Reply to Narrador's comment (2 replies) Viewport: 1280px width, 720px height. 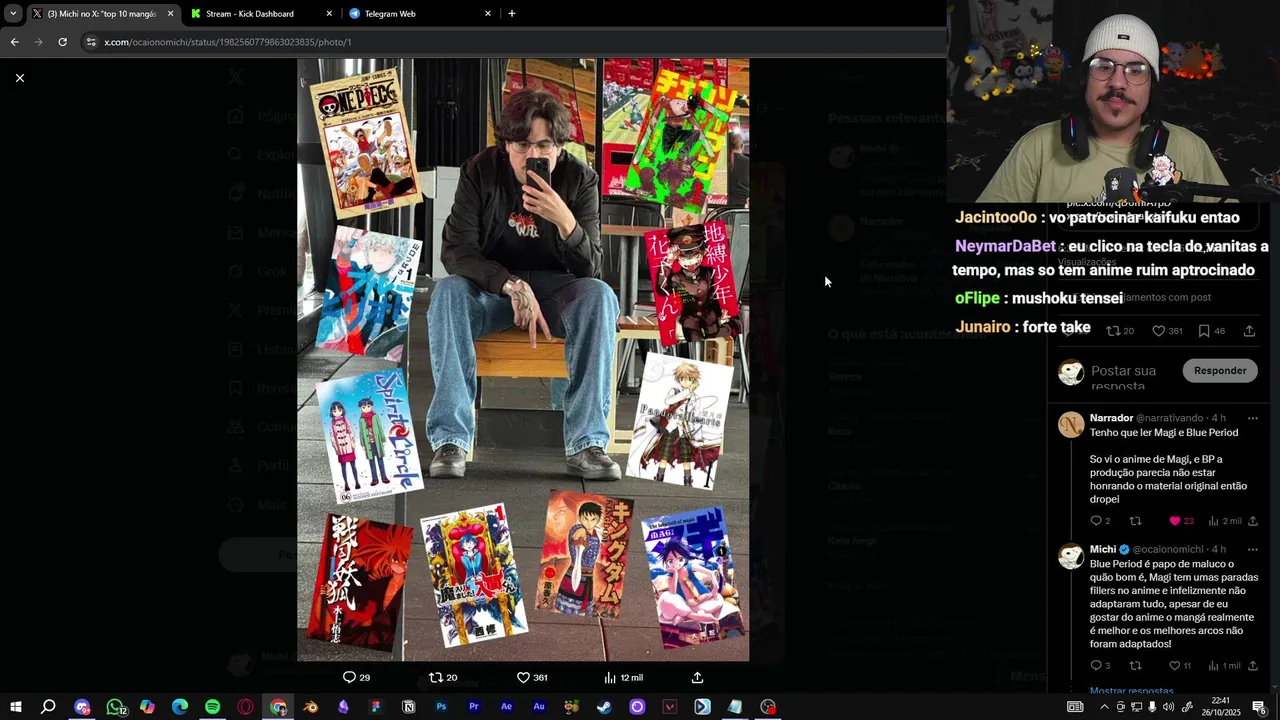pos(1100,521)
